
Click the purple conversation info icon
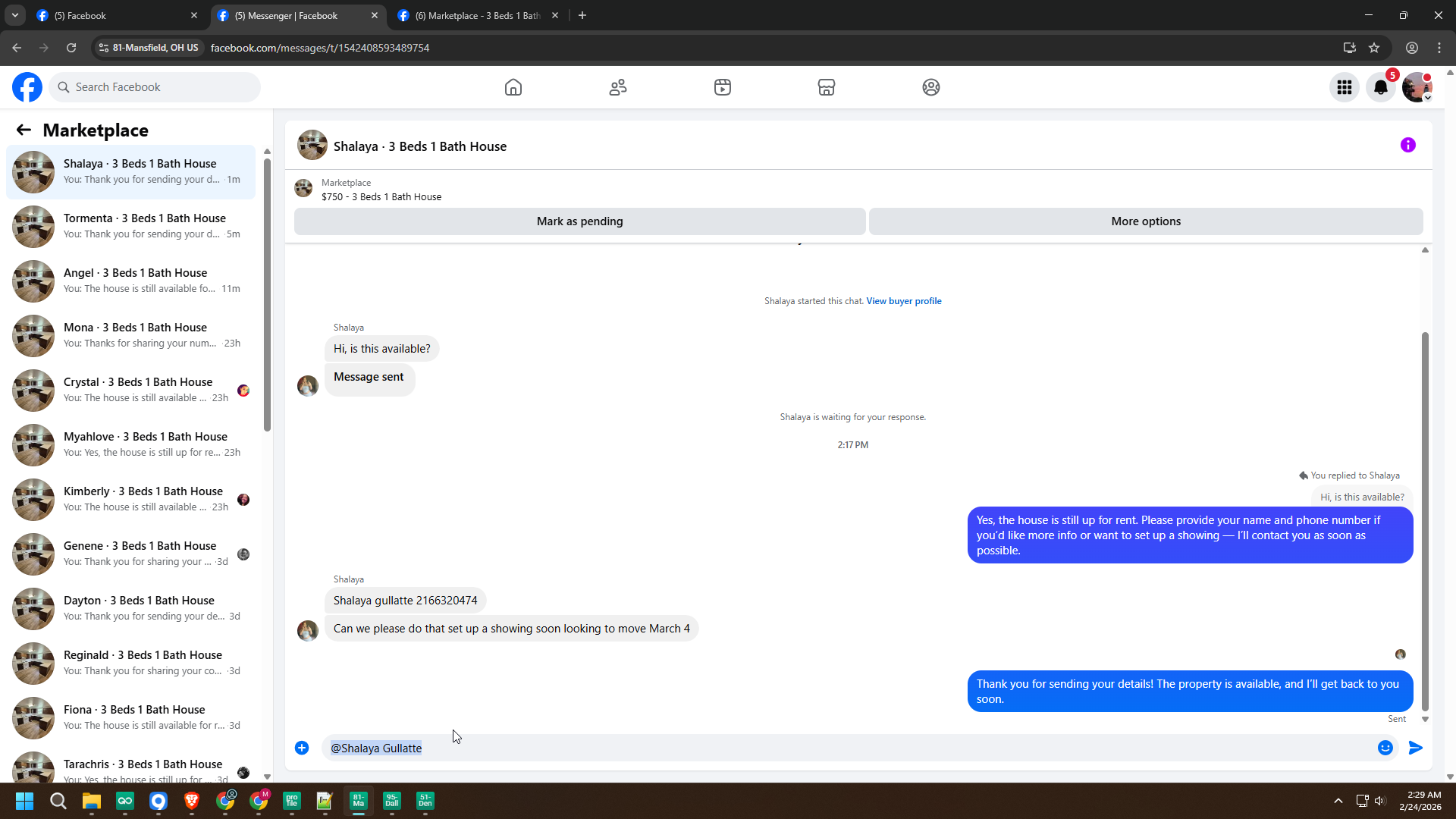click(x=1407, y=145)
